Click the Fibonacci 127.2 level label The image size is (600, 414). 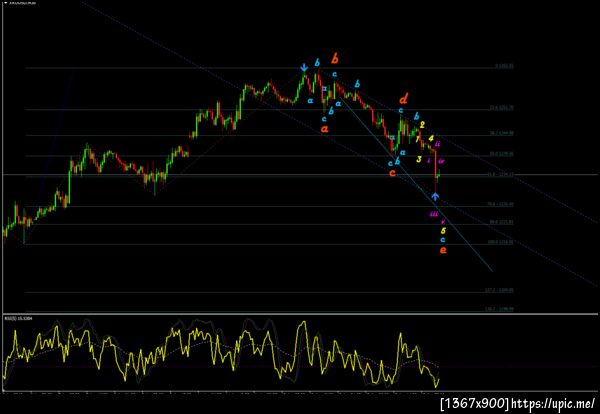(499, 290)
